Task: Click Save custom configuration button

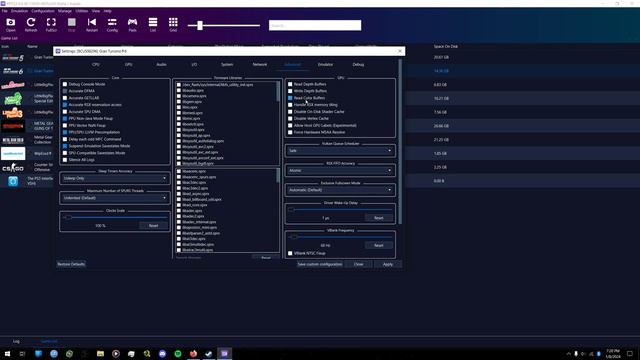Action: pyautogui.click(x=320, y=264)
